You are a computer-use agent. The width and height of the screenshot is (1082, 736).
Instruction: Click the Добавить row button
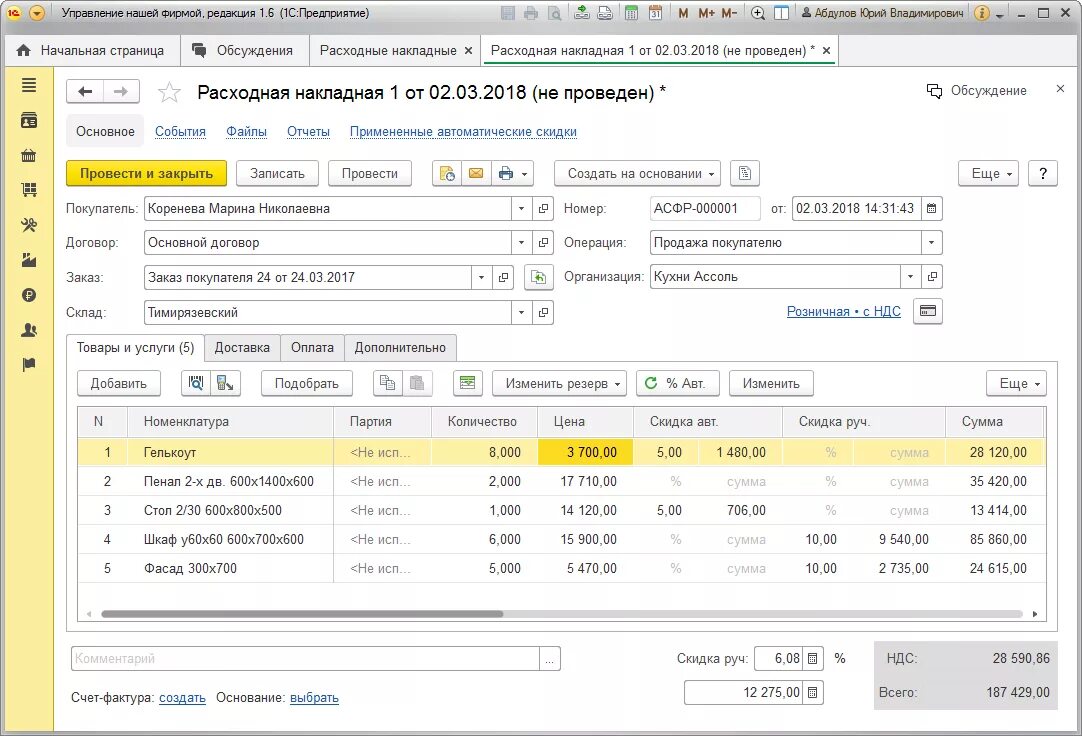(119, 384)
